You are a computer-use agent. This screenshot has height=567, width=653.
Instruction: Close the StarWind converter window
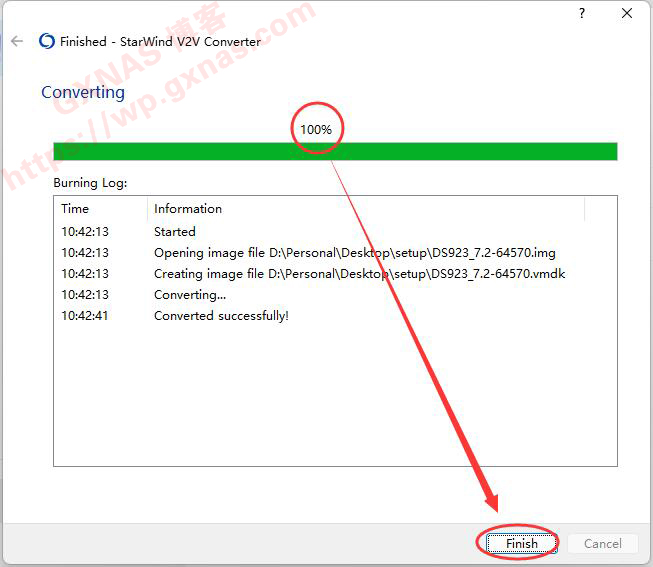pyautogui.click(x=627, y=13)
